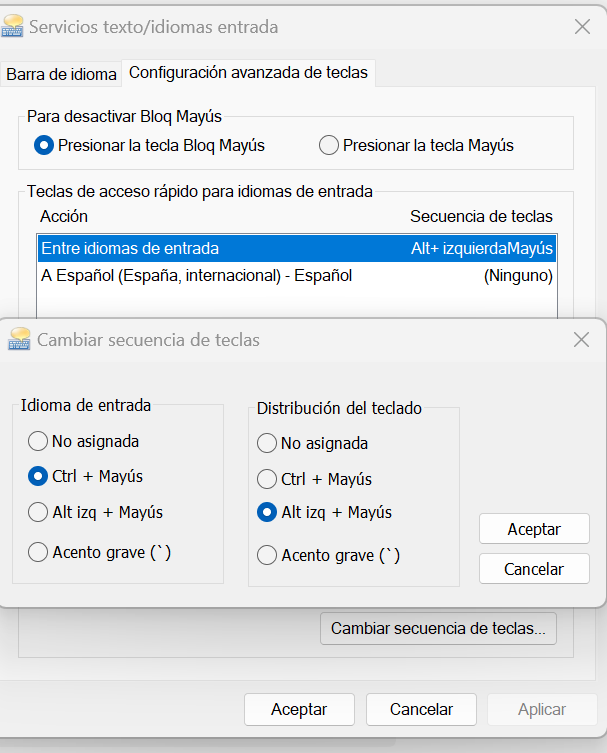Switch to the Barra de idioma tab
Viewport: 607px width, 753px height.
point(61,73)
